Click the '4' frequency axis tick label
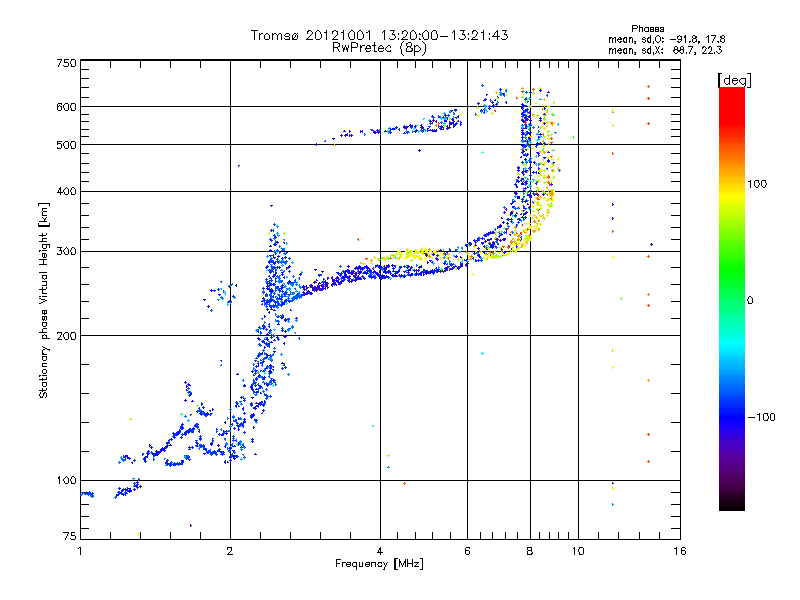Image resolution: width=800 pixels, height=600 pixels. point(380,551)
